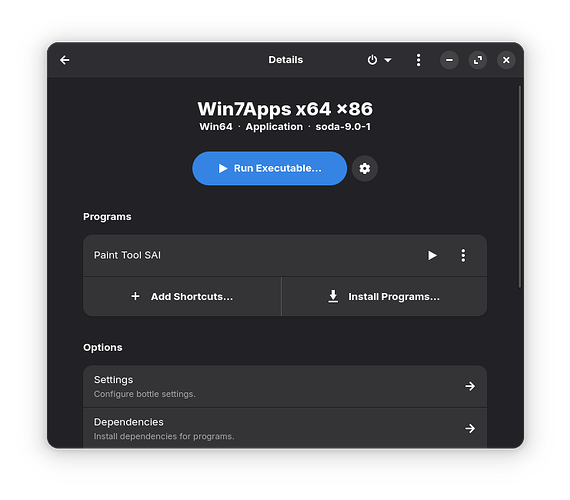The width and height of the screenshot is (570, 500).
Task: Maximize the Details window
Action: (x=478, y=60)
